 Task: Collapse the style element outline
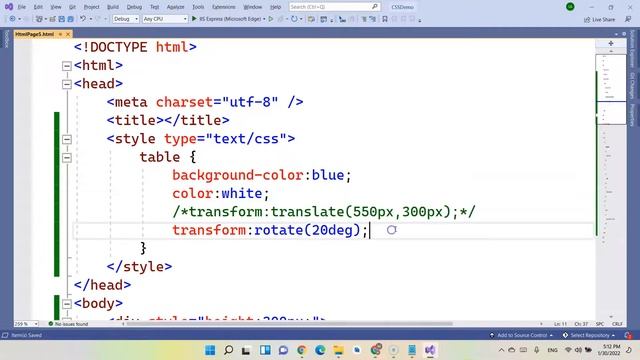(x=67, y=139)
